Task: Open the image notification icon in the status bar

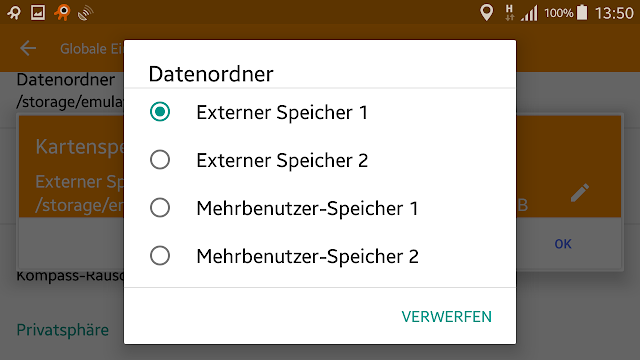Action: (38, 13)
